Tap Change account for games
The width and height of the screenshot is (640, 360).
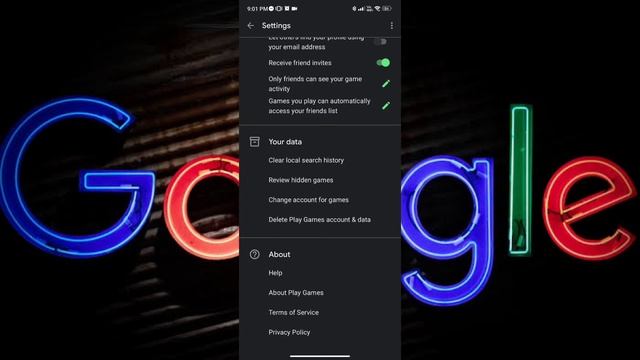(x=309, y=200)
